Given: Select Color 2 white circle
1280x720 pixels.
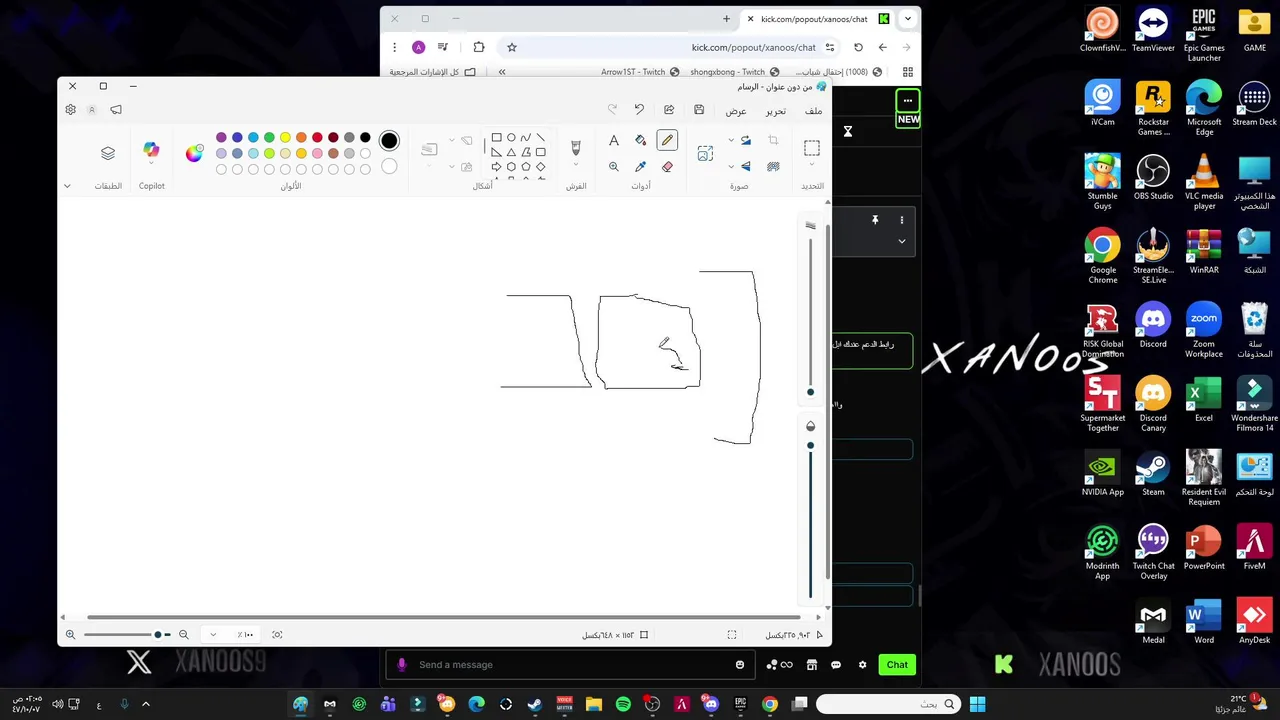Looking at the screenshot, I should pos(389,167).
